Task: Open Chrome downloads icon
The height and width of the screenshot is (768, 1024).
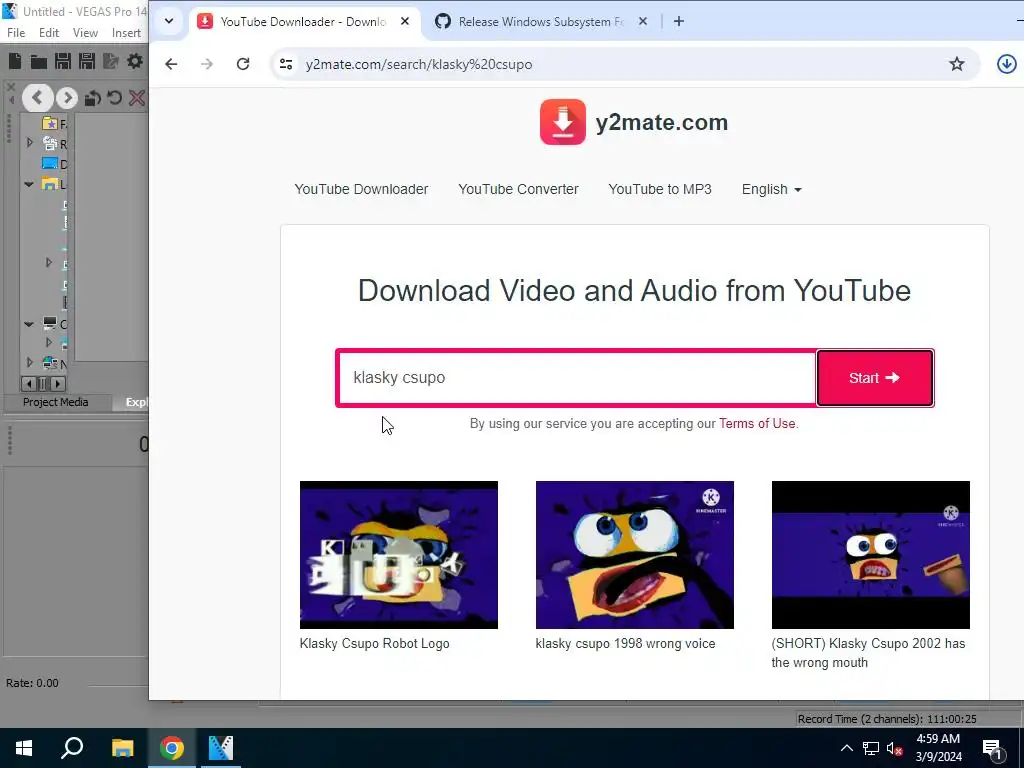Action: [x=1006, y=64]
